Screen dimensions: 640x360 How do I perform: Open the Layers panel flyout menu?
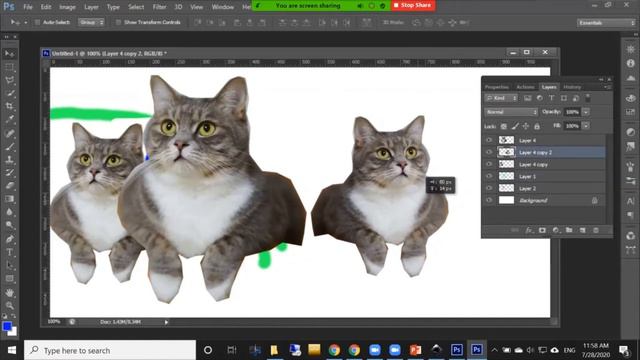point(607,87)
